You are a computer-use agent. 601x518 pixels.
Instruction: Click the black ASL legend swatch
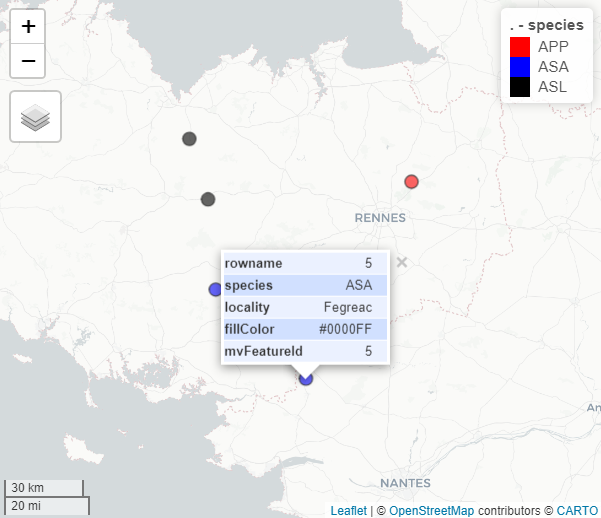point(520,87)
